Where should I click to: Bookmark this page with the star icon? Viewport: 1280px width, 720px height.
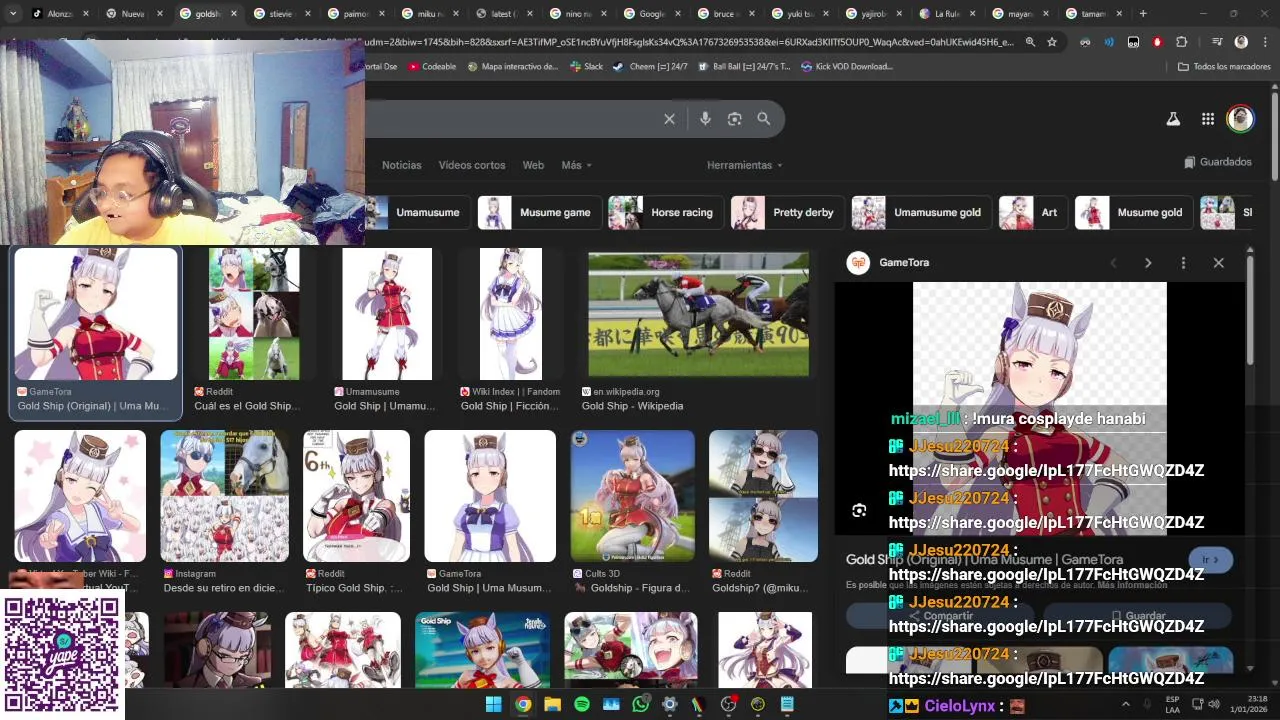1052,42
